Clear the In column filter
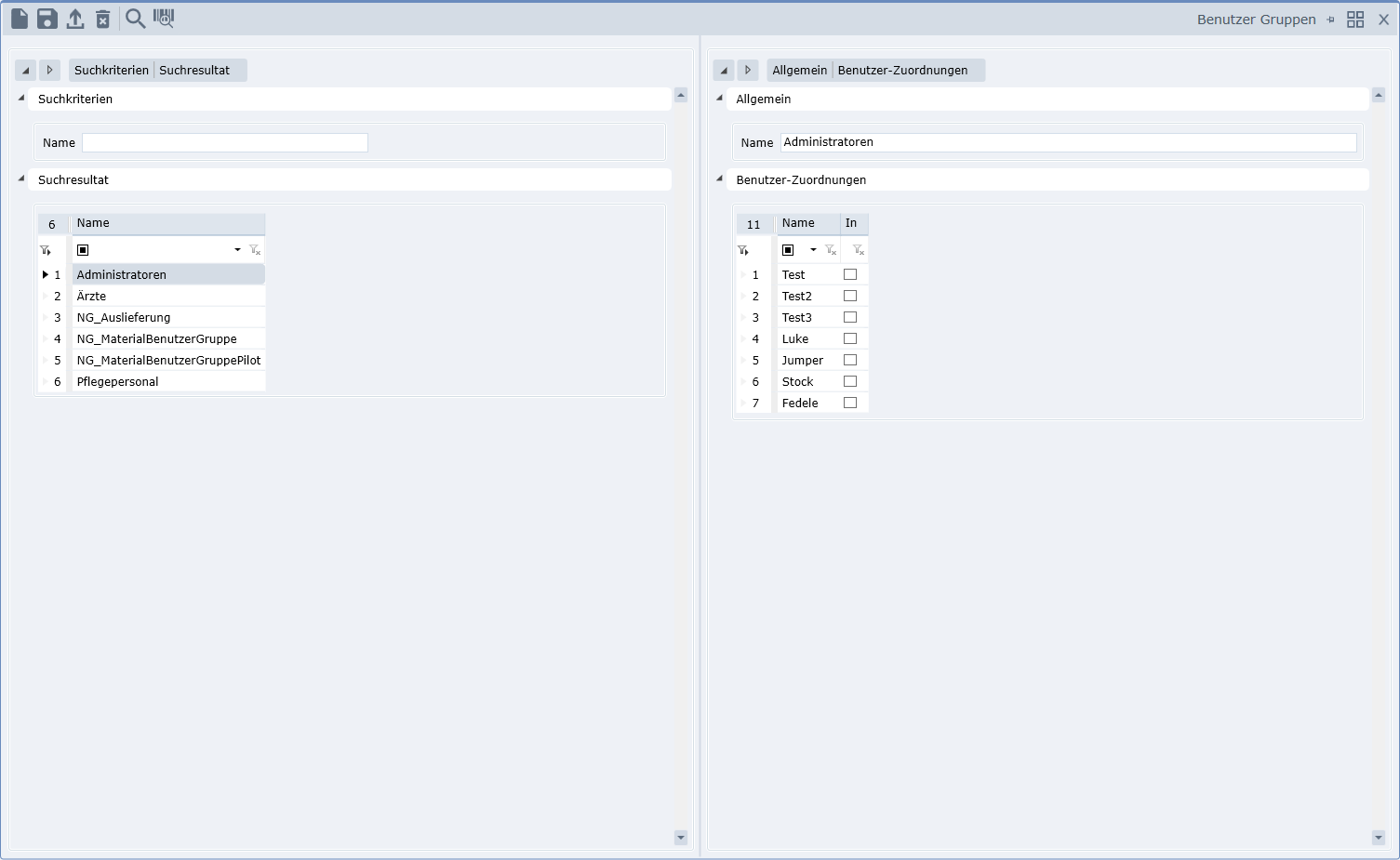The image size is (1400, 860). [x=859, y=250]
